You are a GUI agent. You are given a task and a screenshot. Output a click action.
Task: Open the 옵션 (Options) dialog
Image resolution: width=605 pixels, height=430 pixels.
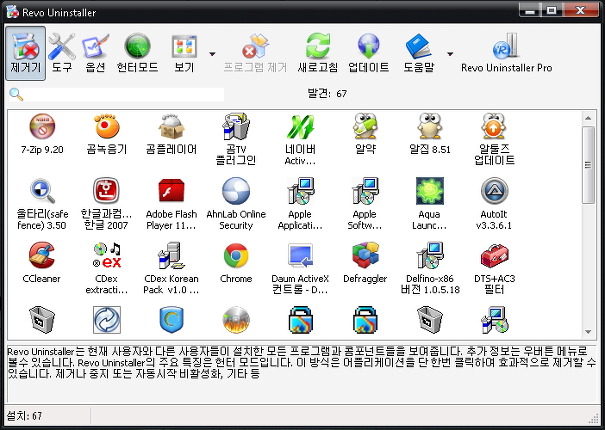coord(95,53)
